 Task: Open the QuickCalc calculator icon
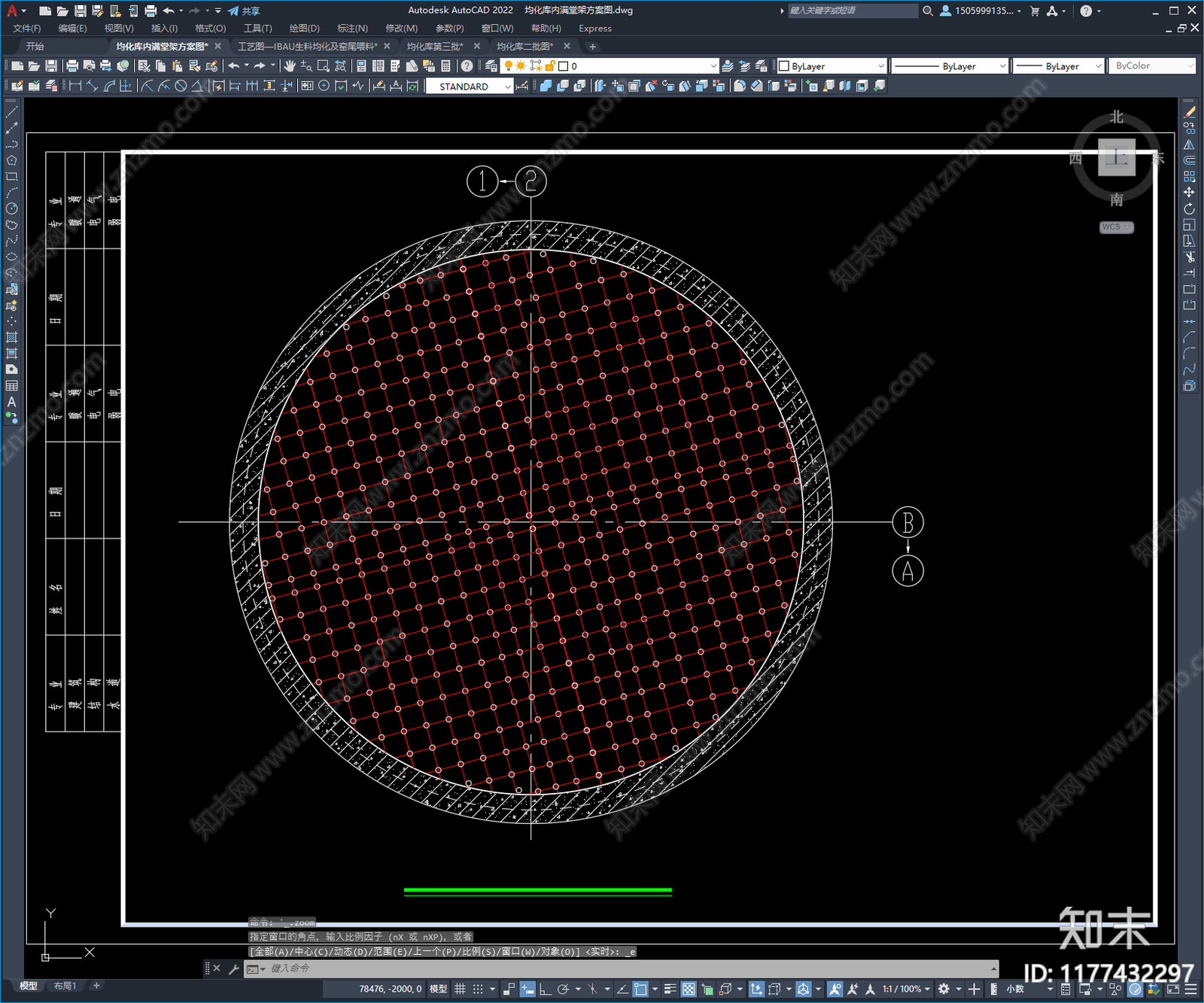(445, 66)
